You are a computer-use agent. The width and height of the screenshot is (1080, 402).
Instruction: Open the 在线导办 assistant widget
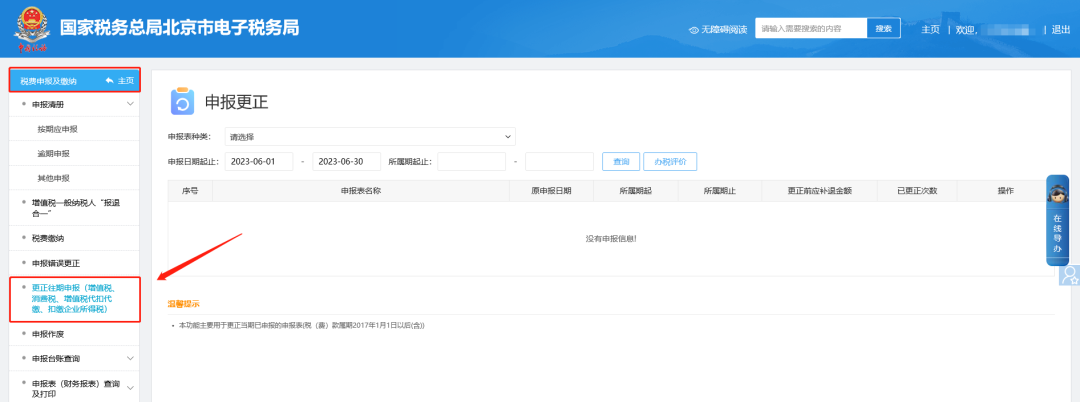(x=1057, y=220)
